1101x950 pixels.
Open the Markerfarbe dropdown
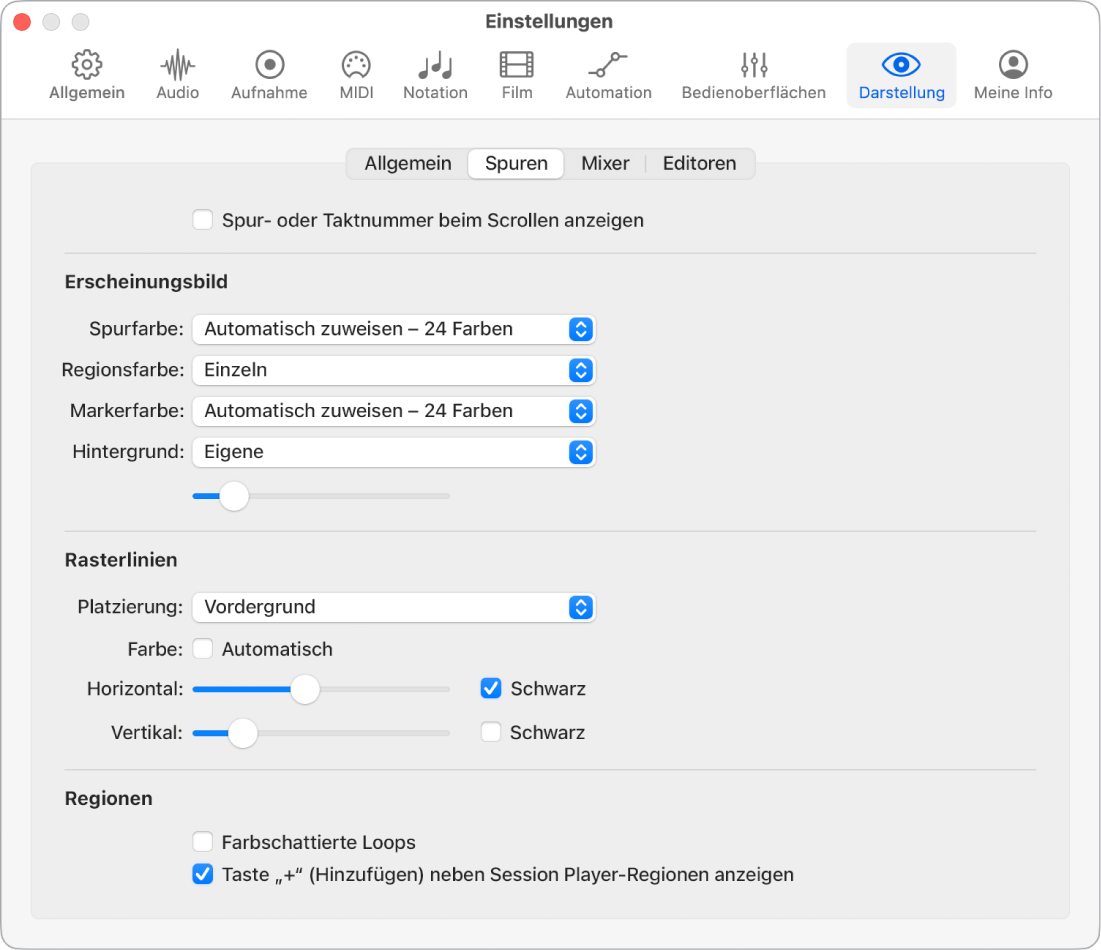pyautogui.click(x=394, y=411)
